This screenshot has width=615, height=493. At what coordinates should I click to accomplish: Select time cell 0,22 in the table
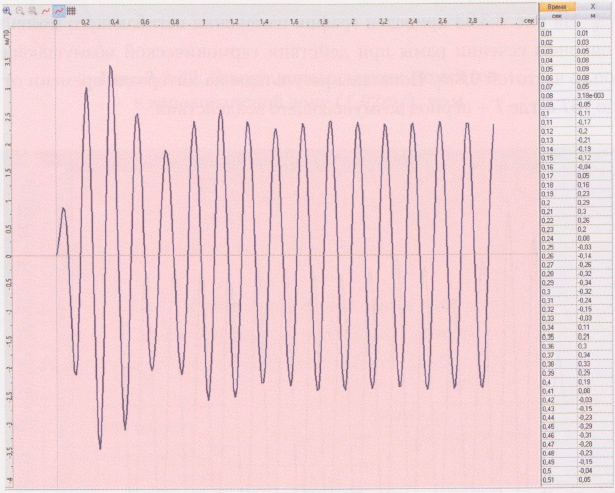558,220
